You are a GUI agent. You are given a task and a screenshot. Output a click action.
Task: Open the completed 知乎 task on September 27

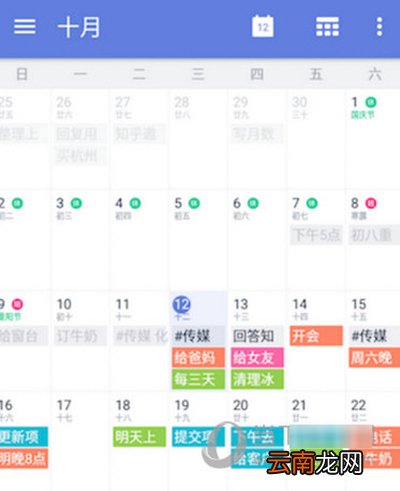(139, 134)
